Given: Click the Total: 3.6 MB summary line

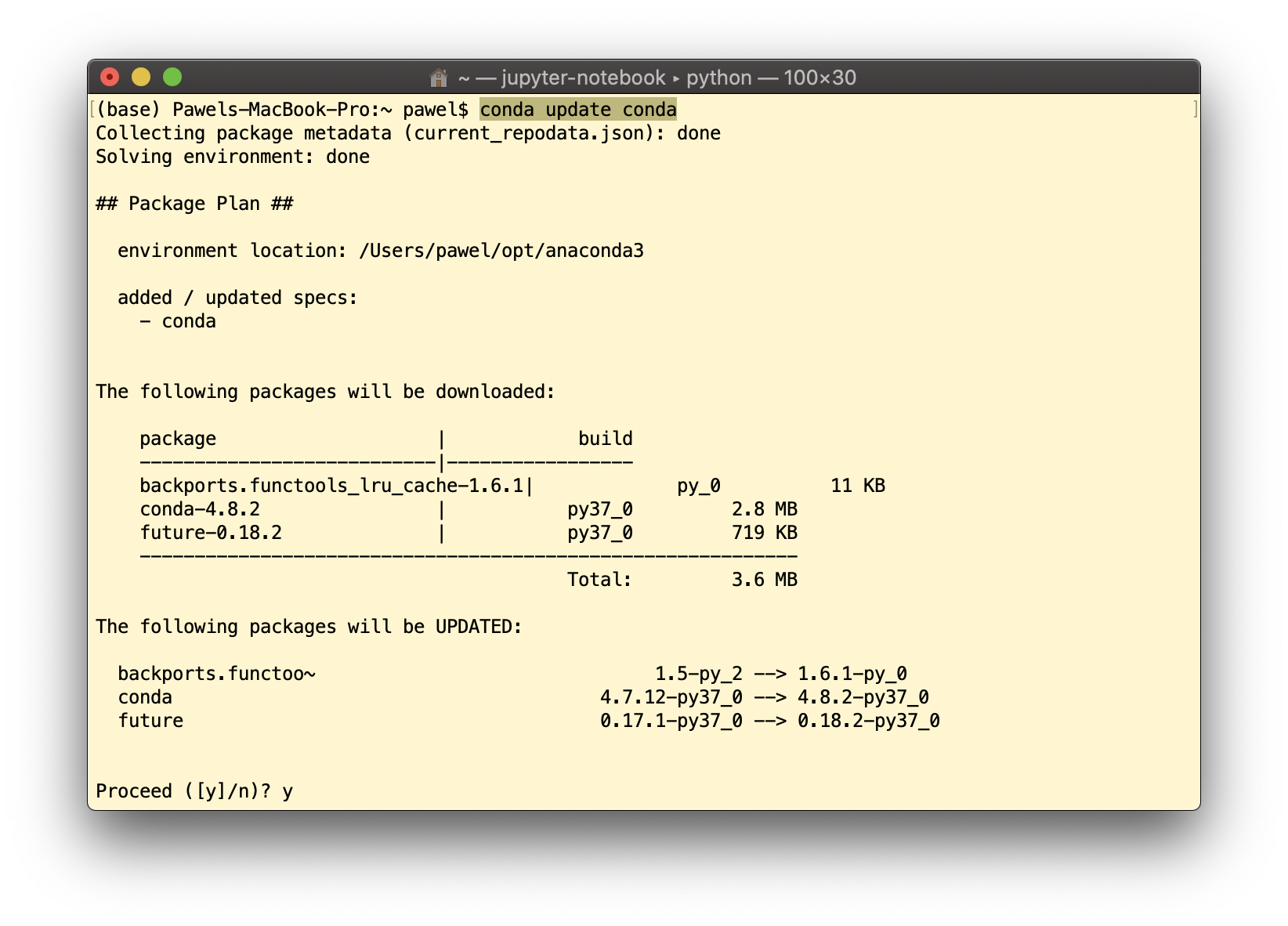Looking at the screenshot, I should tap(682, 579).
